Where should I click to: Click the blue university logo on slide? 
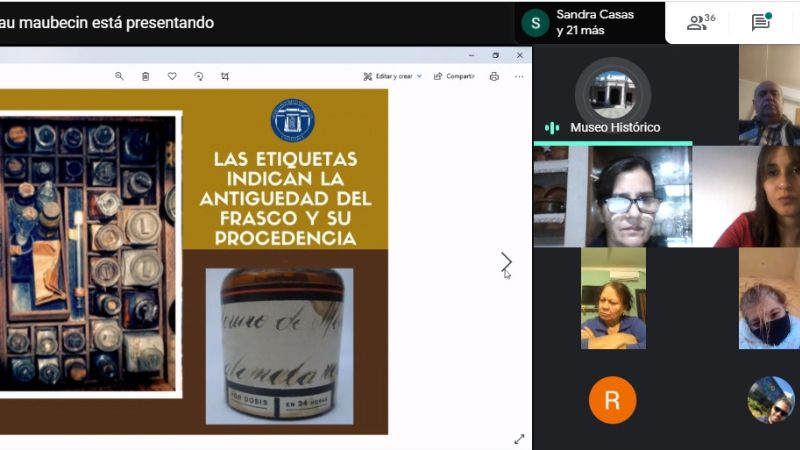pos(292,120)
